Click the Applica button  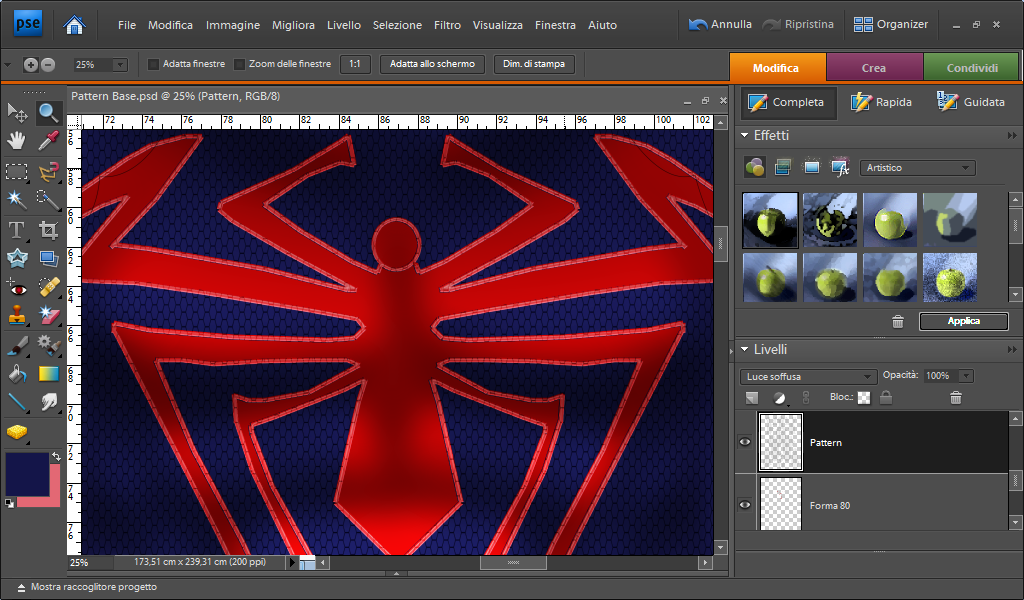[963, 321]
